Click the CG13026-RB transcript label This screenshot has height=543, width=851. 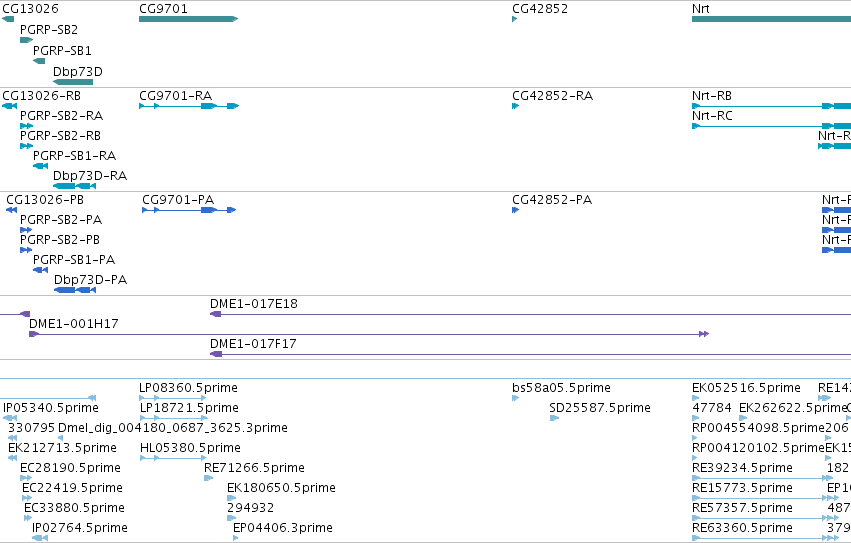42,96
